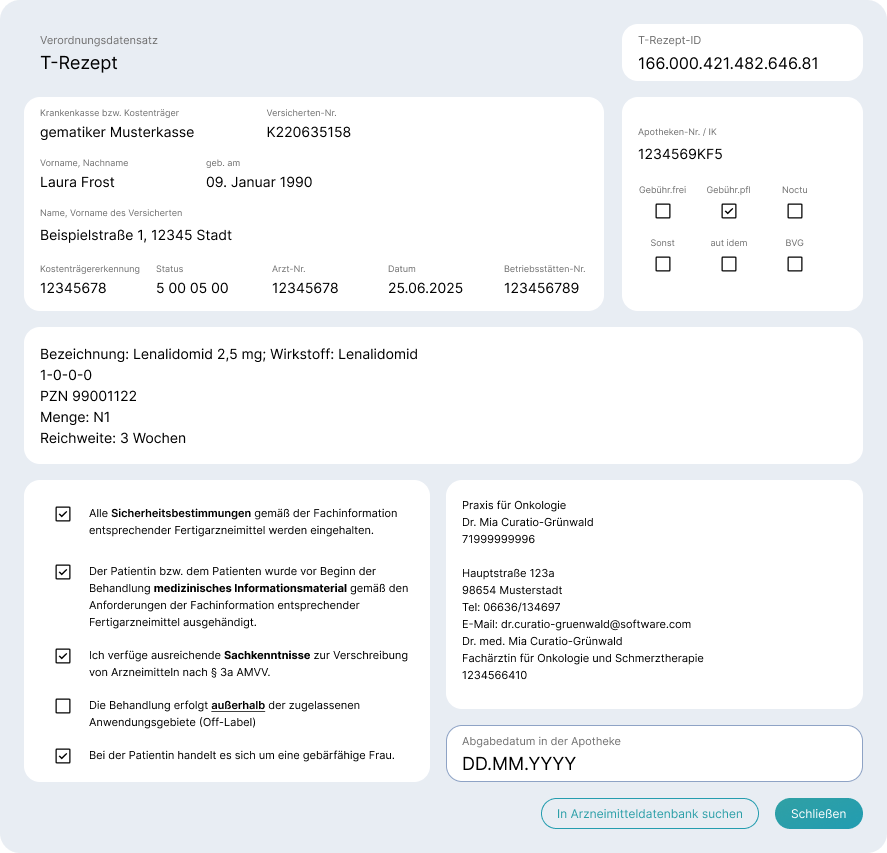Click In Arzneimitteldatenbank suchen button

tap(649, 813)
